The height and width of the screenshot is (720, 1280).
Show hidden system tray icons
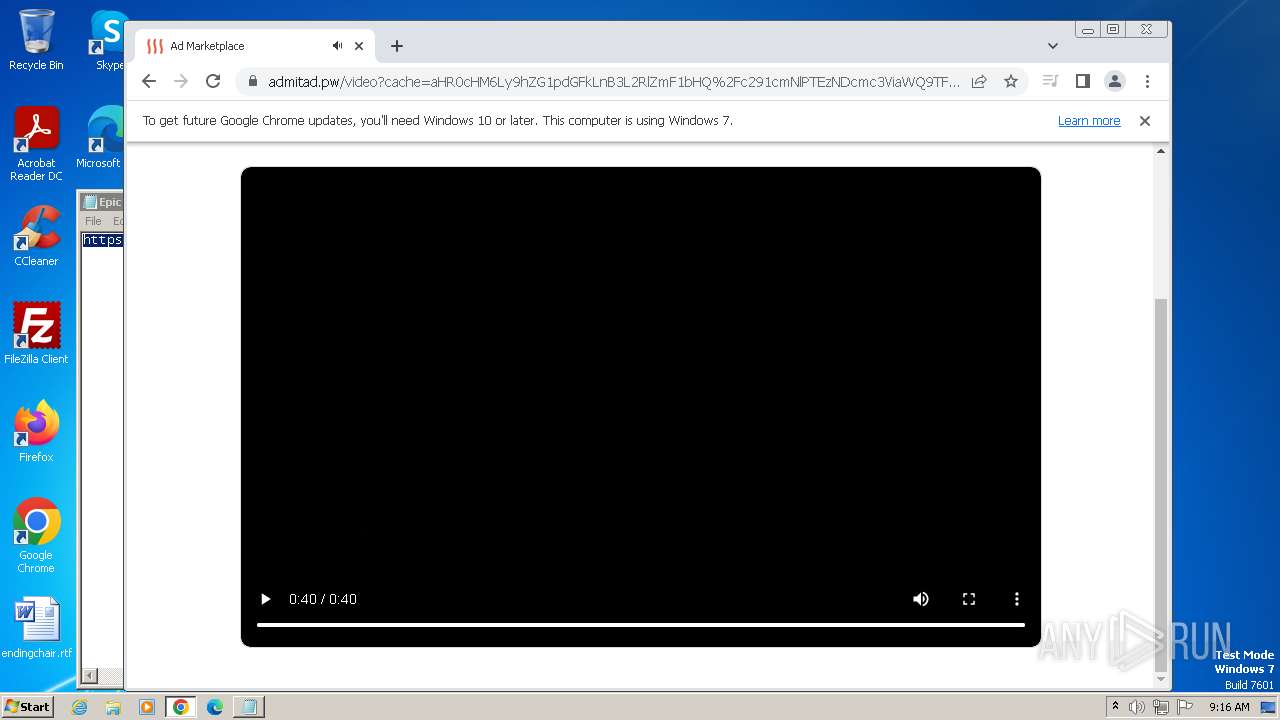(1116, 707)
